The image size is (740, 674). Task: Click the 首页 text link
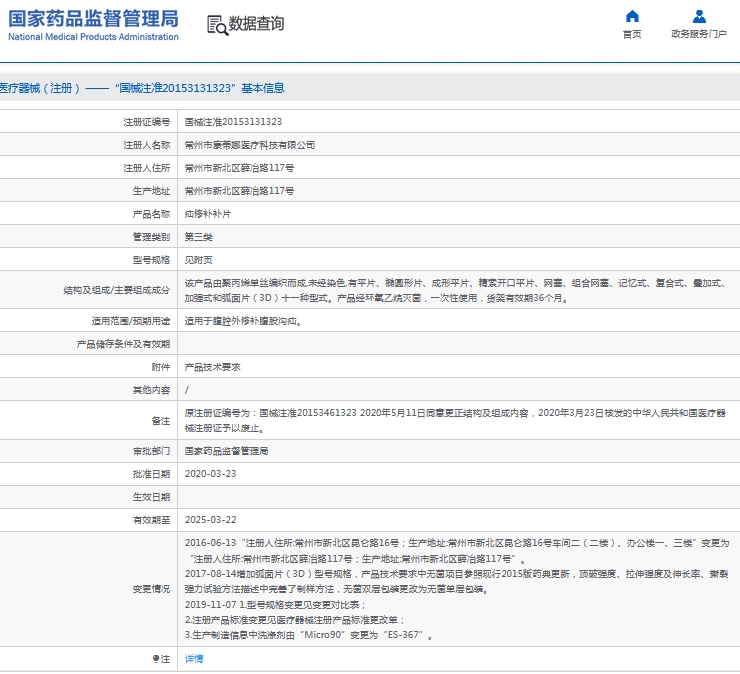coord(632,34)
